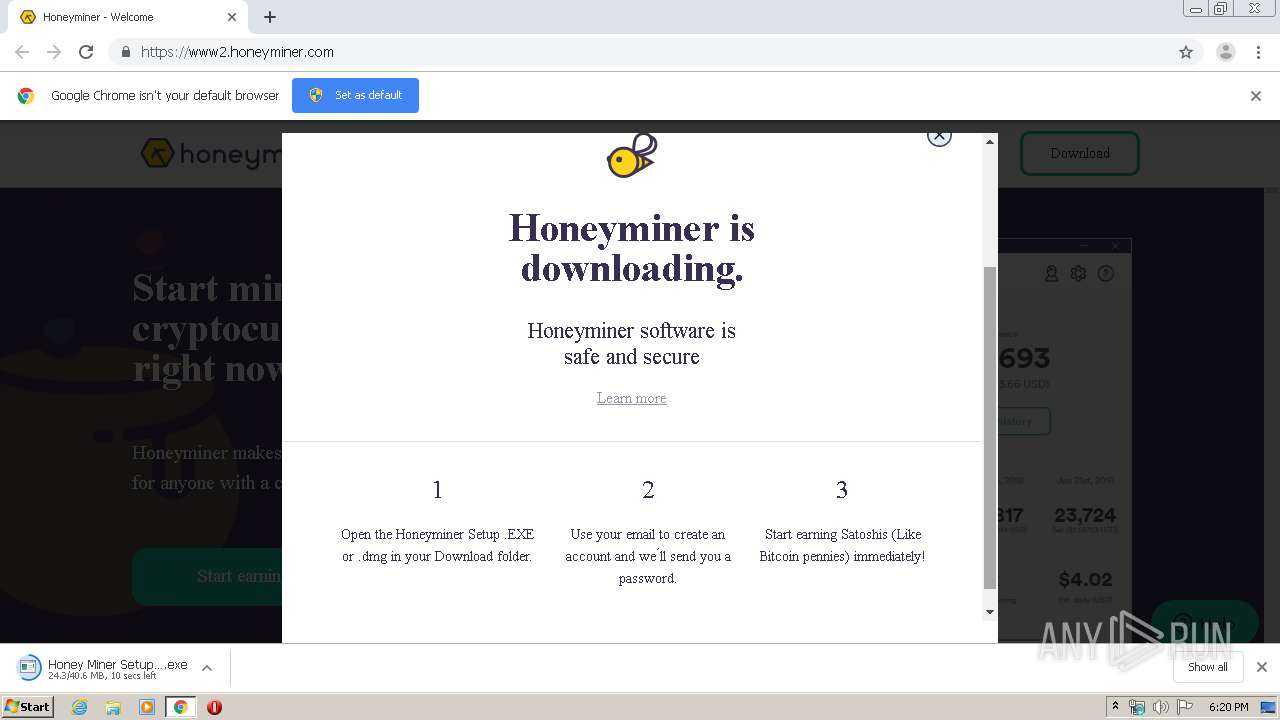Click the Start earning button on the background page
The height and width of the screenshot is (720, 1280).
(207, 576)
